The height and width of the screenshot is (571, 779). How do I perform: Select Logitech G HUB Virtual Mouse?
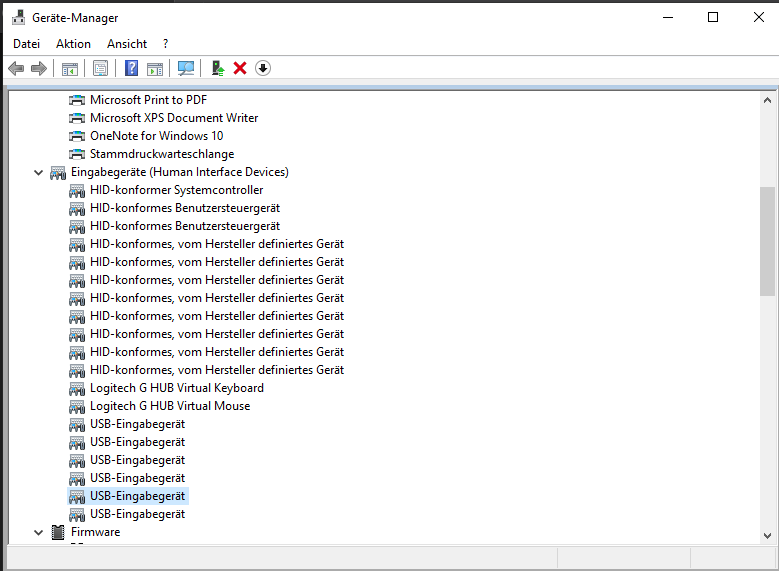[170, 406]
